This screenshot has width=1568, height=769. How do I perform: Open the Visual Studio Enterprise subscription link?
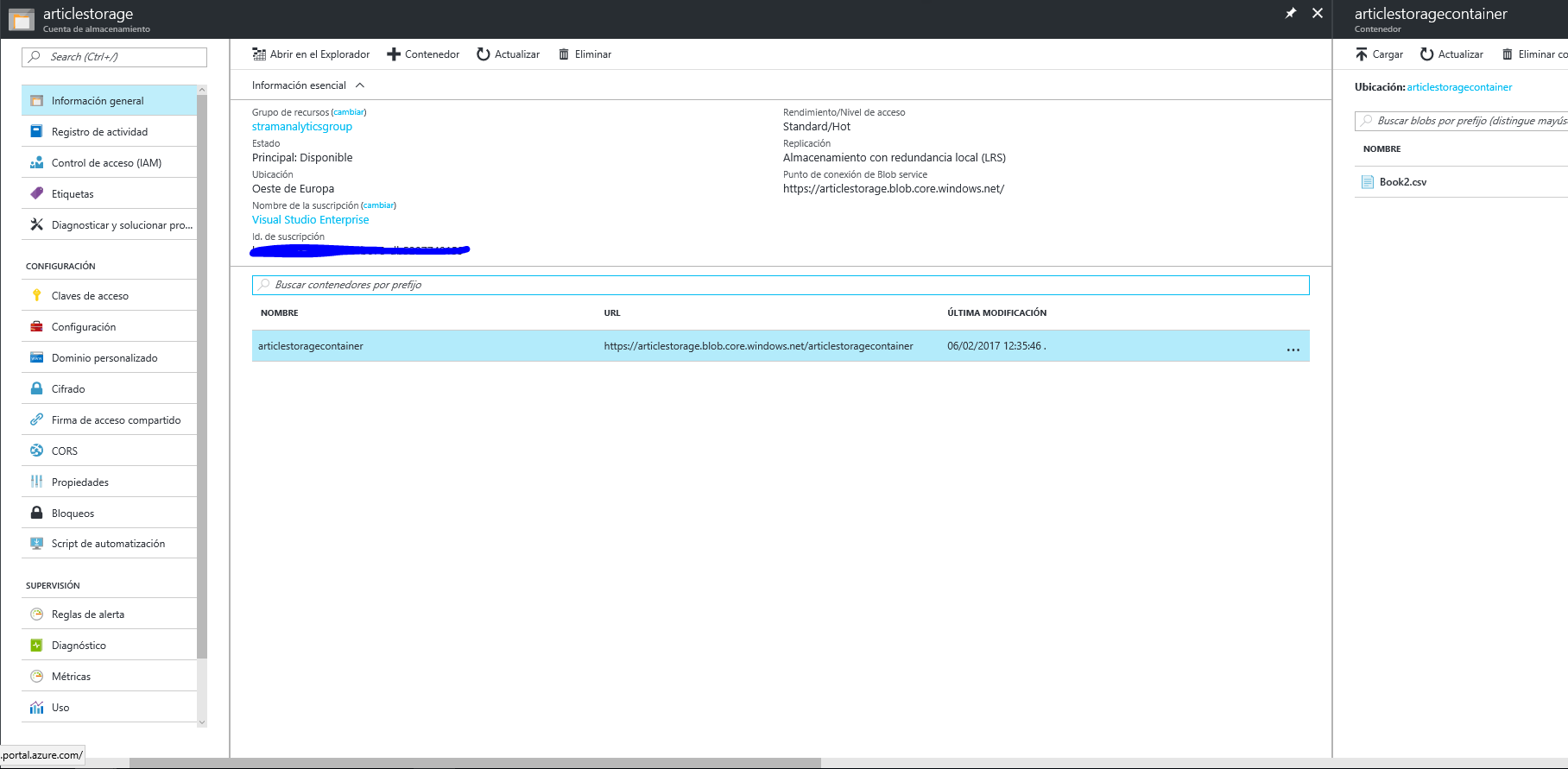[311, 220]
